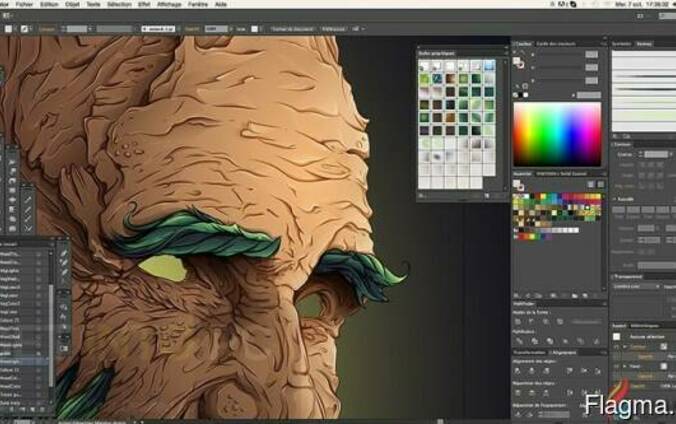Click fill/stroke indicator in Couleur panel
The image size is (676, 424).
(518, 63)
